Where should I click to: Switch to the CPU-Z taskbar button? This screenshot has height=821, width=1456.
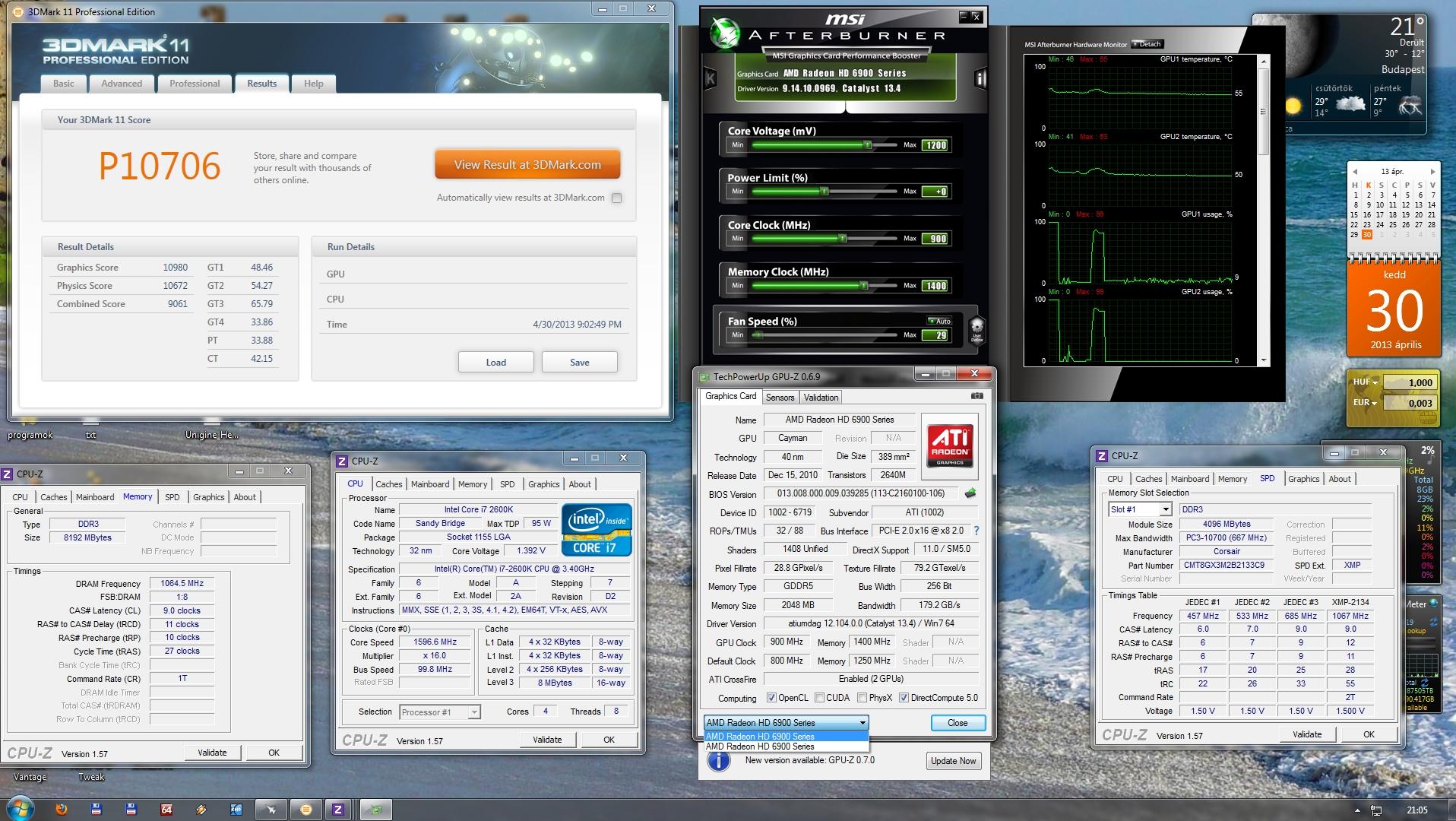(338, 810)
